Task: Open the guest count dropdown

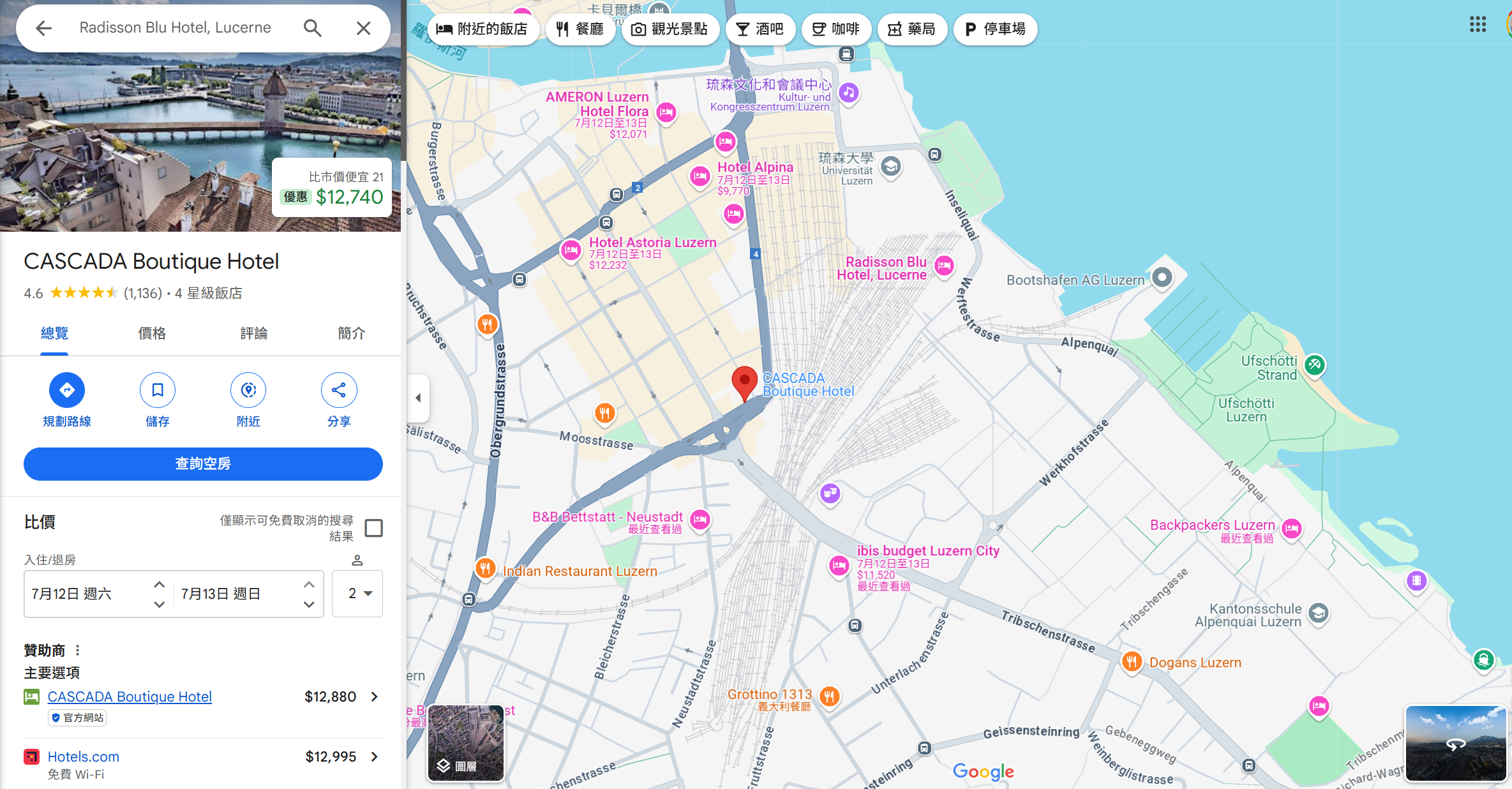Action: (358, 594)
